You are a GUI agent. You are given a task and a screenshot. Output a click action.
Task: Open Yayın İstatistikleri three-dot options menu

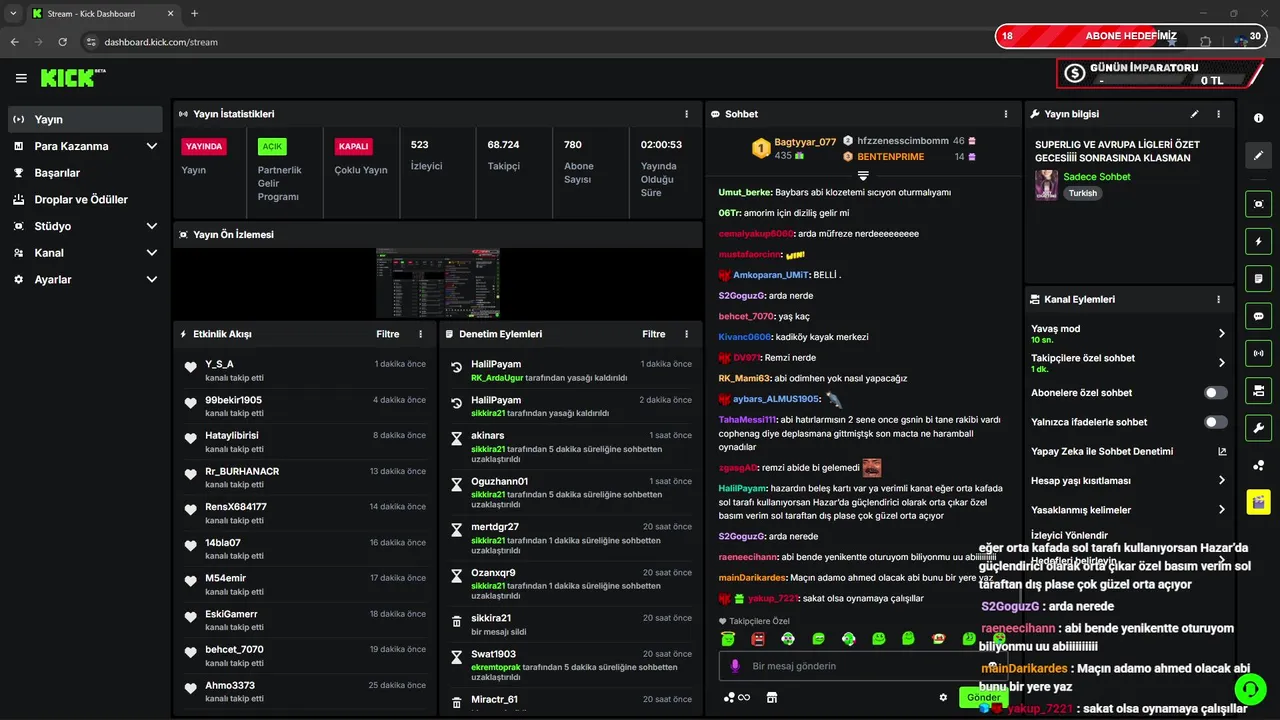pos(686,114)
